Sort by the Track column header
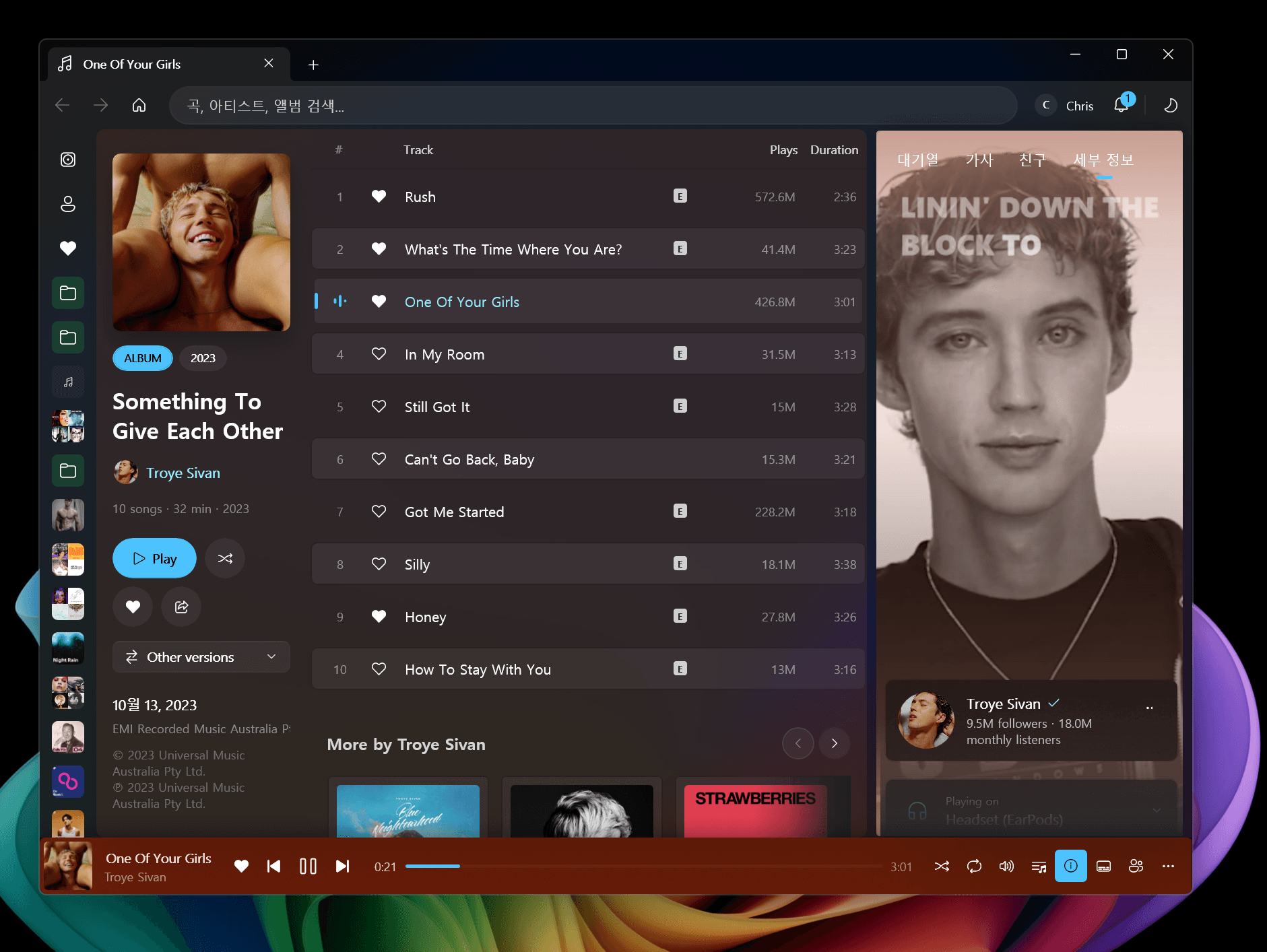The image size is (1267, 952). [418, 149]
